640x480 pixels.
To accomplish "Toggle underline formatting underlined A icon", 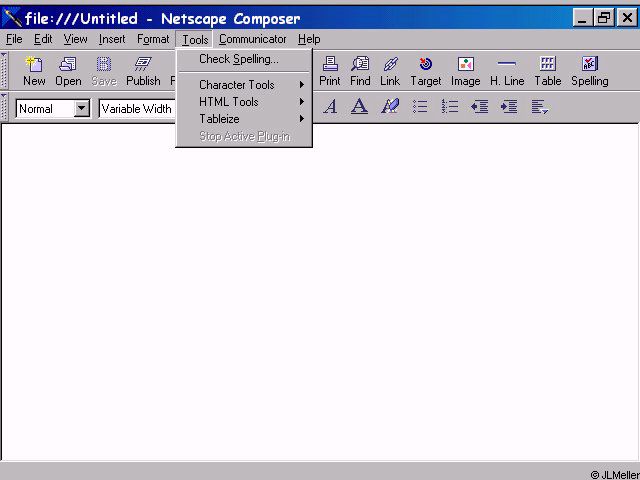I will (359, 107).
